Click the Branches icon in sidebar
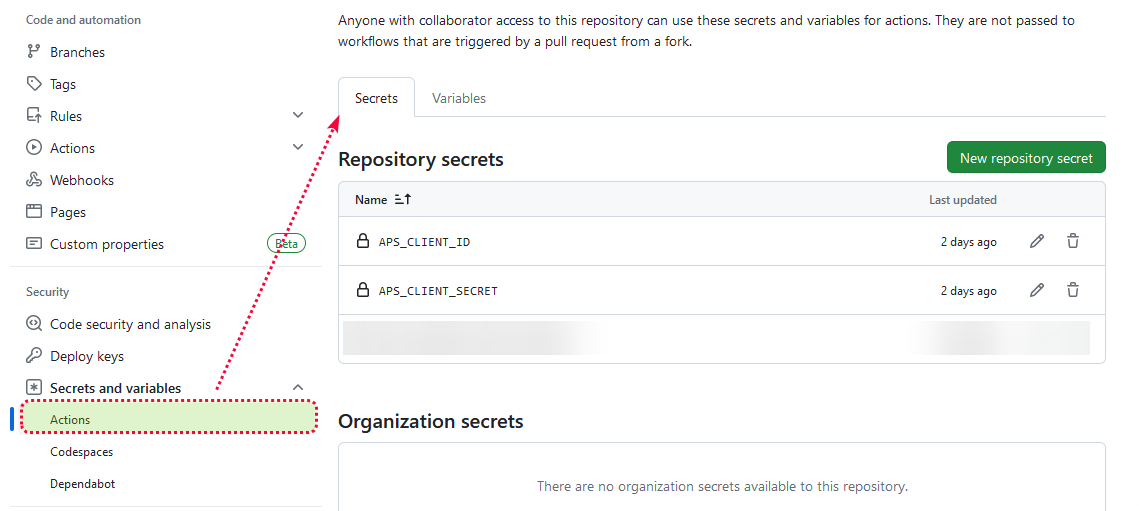 pyautogui.click(x=34, y=52)
